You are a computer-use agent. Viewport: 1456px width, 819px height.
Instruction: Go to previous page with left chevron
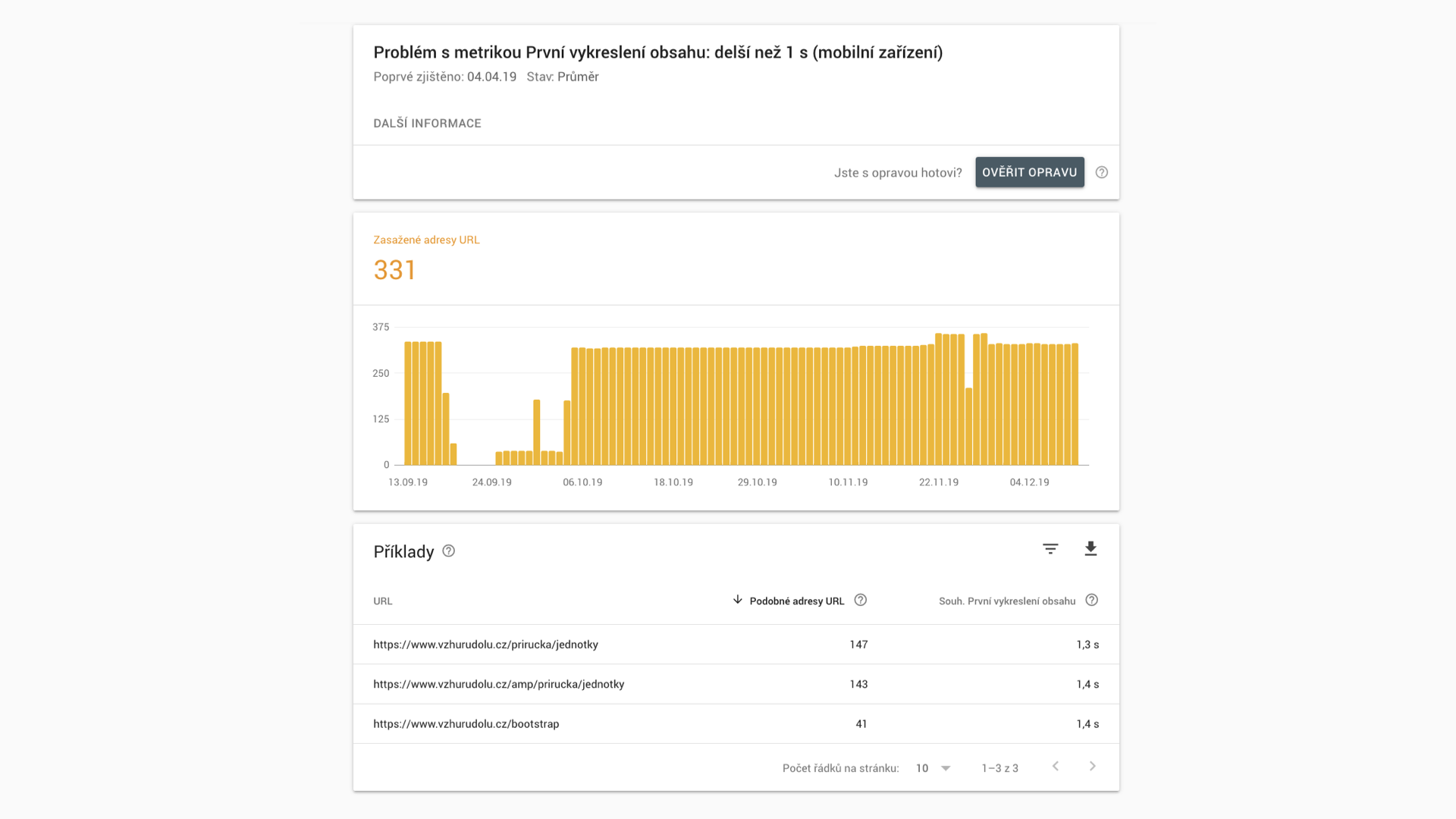point(1055,767)
